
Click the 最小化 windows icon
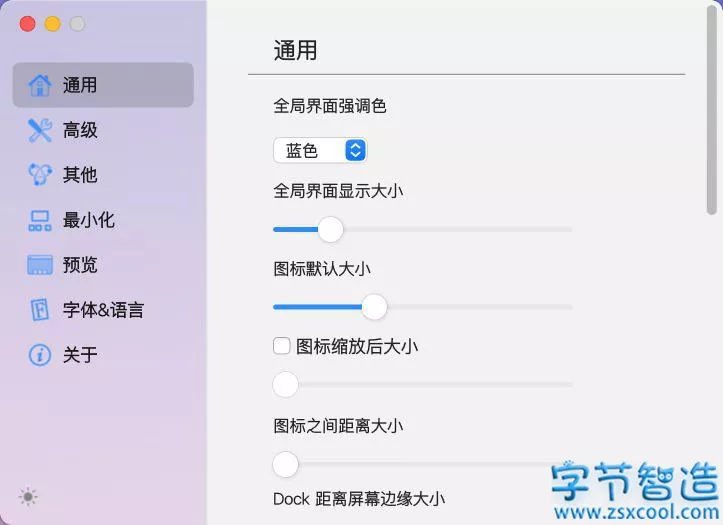click(40, 220)
